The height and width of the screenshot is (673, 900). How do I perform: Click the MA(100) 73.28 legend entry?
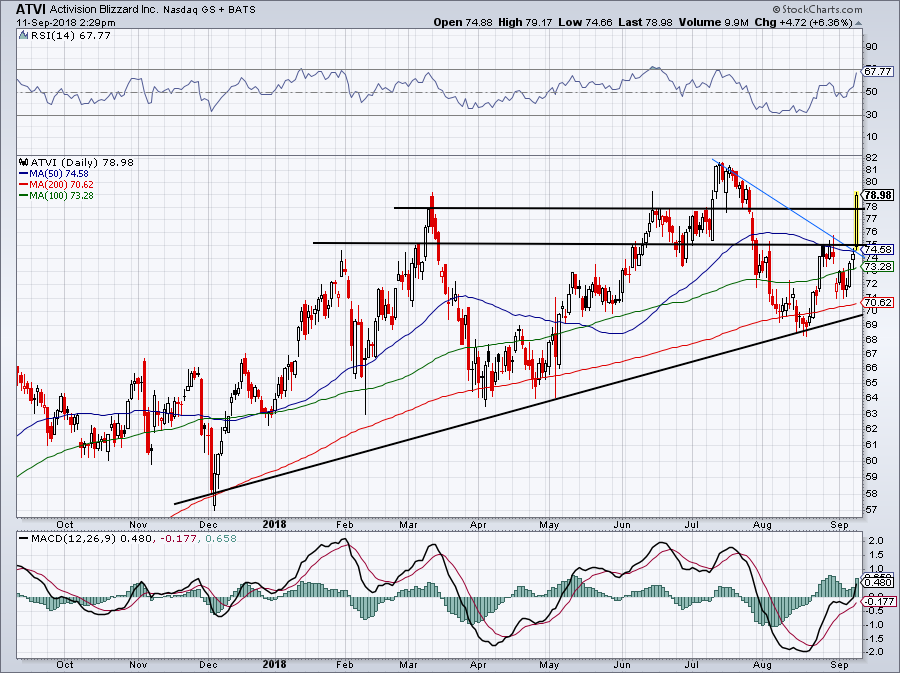tap(56, 195)
